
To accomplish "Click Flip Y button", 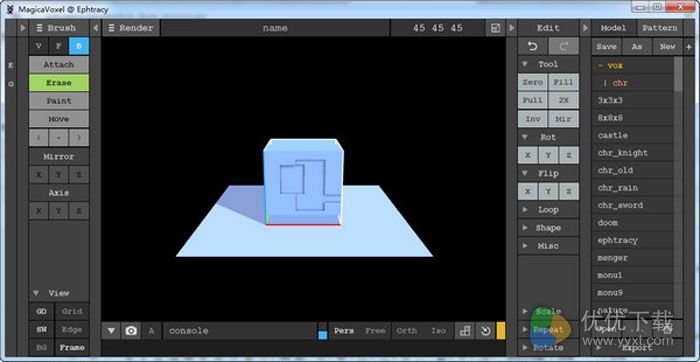I will [x=548, y=192].
